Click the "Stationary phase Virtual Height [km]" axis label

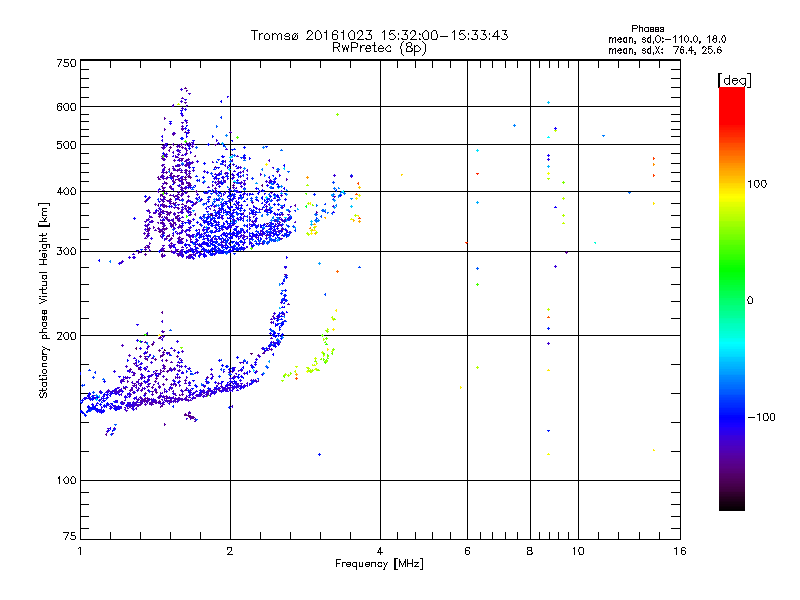pos(44,300)
